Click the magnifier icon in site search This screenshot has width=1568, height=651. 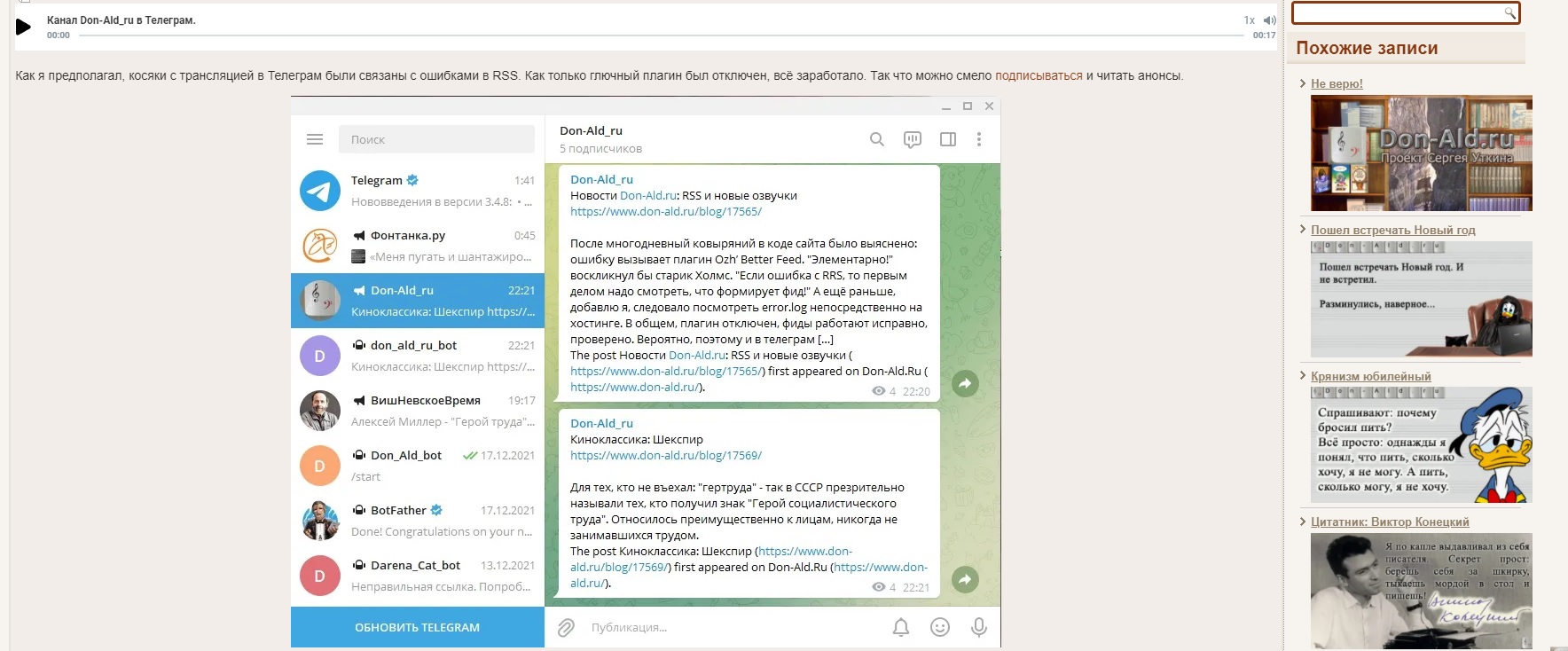[x=1510, y=12]
